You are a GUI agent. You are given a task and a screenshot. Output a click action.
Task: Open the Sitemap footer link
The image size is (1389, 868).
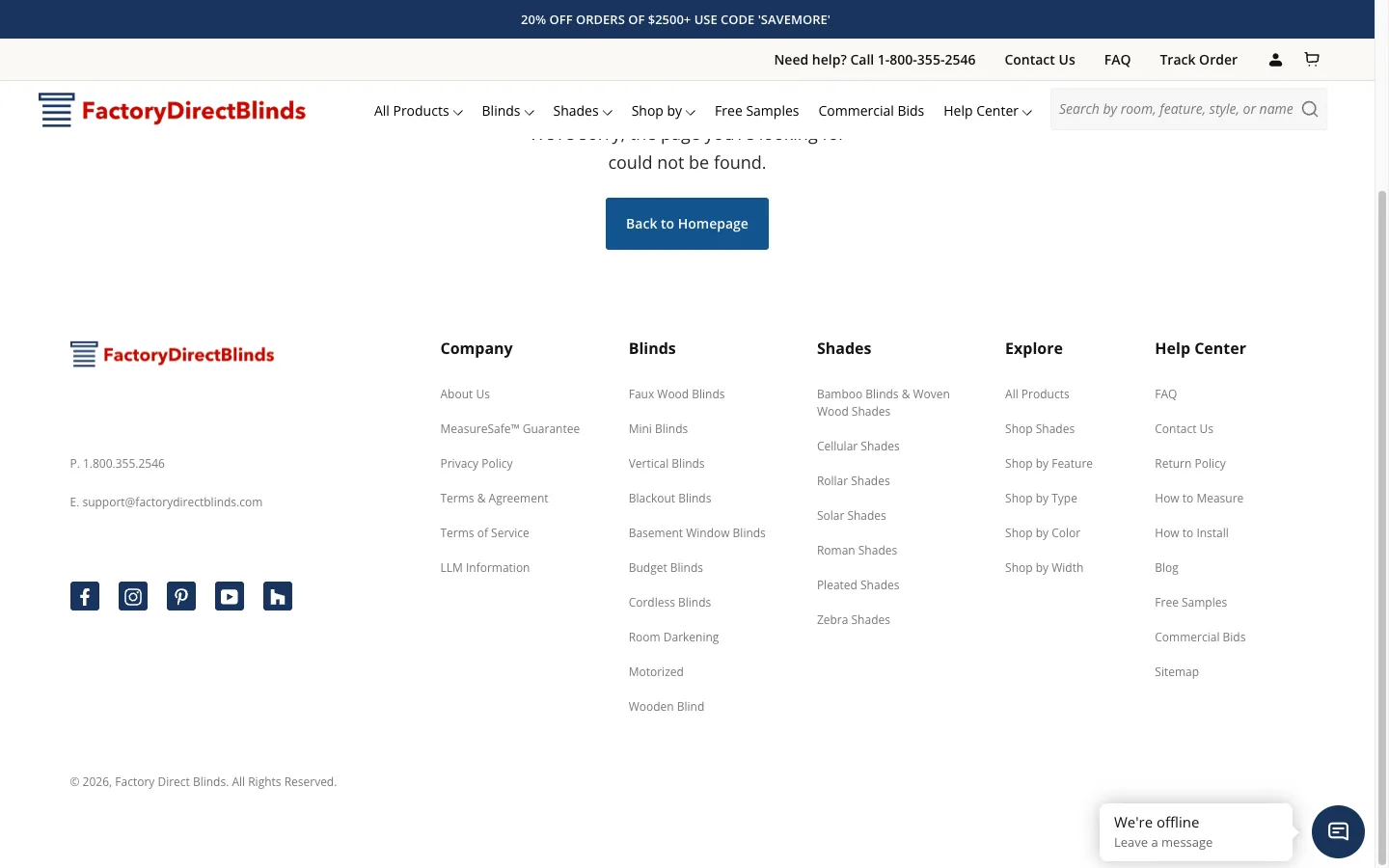tap(1177, 672)
